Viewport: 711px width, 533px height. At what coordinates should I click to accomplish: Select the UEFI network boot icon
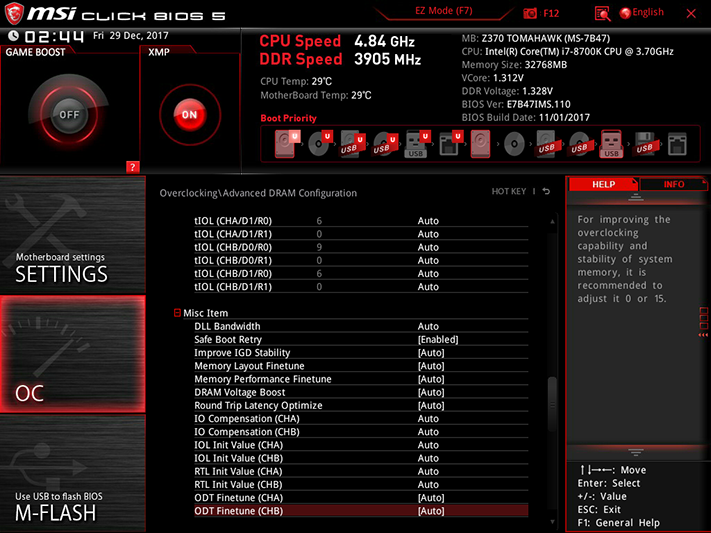pyautogui.click(x=450, y=144)
